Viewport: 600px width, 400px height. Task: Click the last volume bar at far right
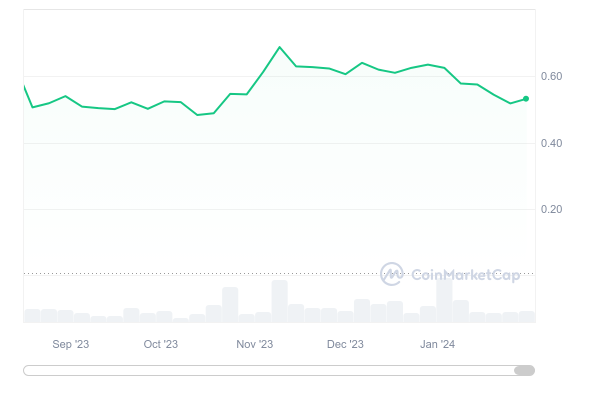tap(526, 317)
